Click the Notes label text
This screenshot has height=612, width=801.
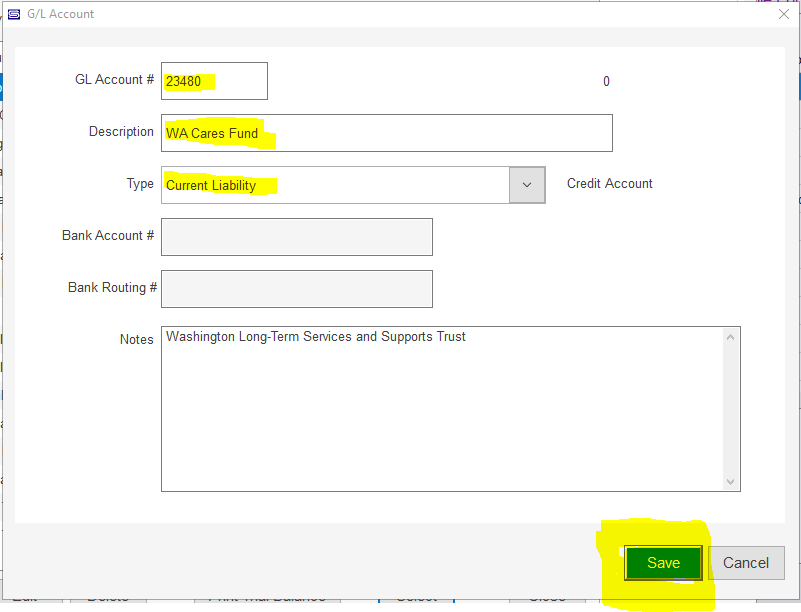pyautogui.click(x=136, y=340)
